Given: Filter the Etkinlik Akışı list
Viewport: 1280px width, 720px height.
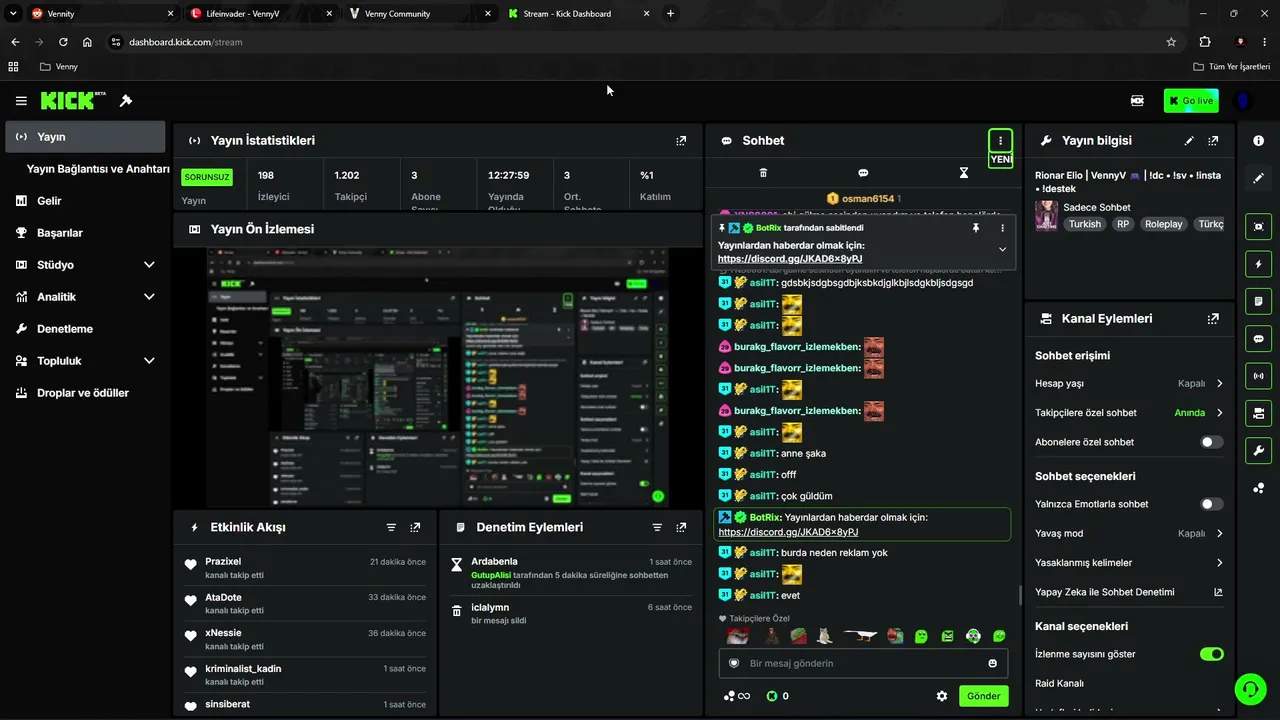Looking at the screenshot, I should (x=391, y=527).
